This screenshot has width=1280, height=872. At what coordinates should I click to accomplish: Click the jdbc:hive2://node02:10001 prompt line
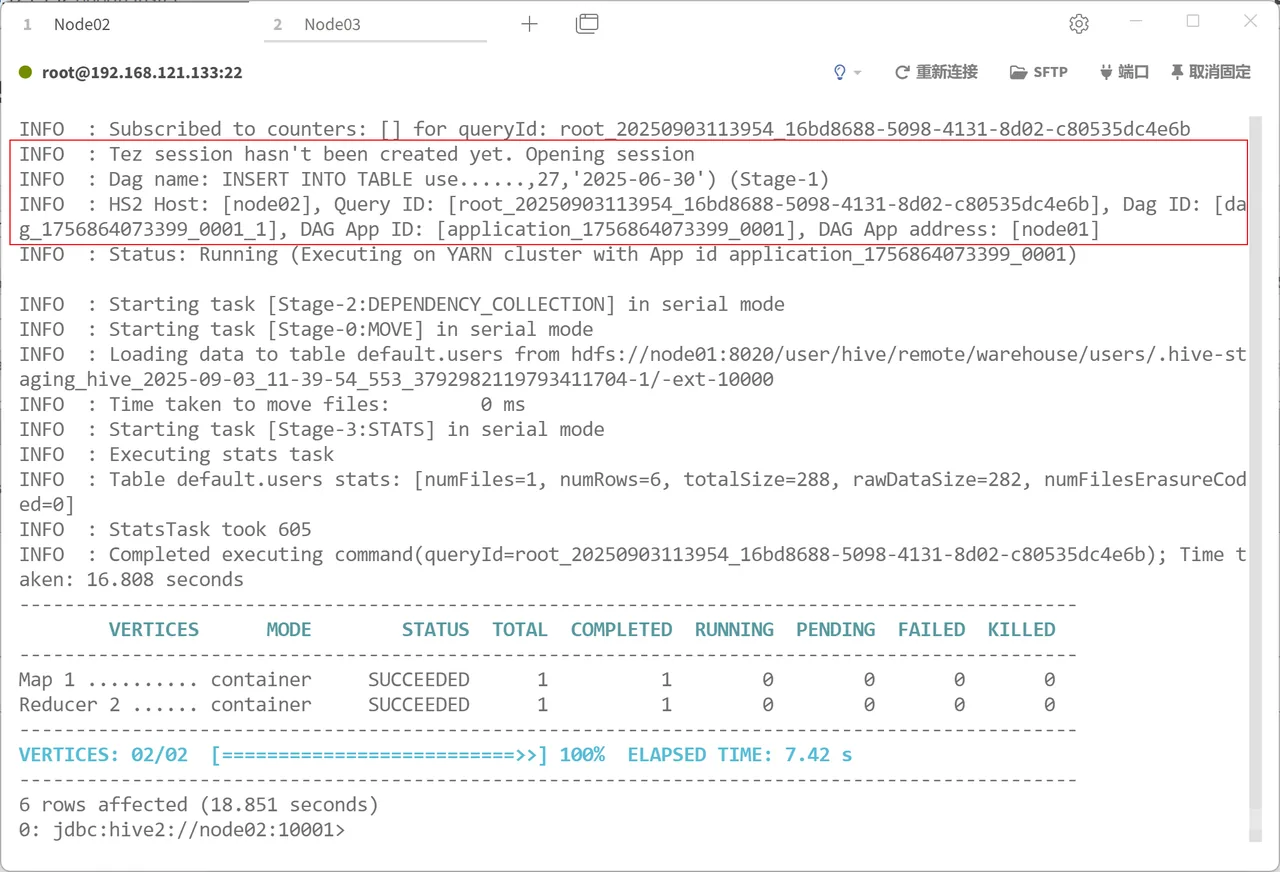[x=181, y=830]
